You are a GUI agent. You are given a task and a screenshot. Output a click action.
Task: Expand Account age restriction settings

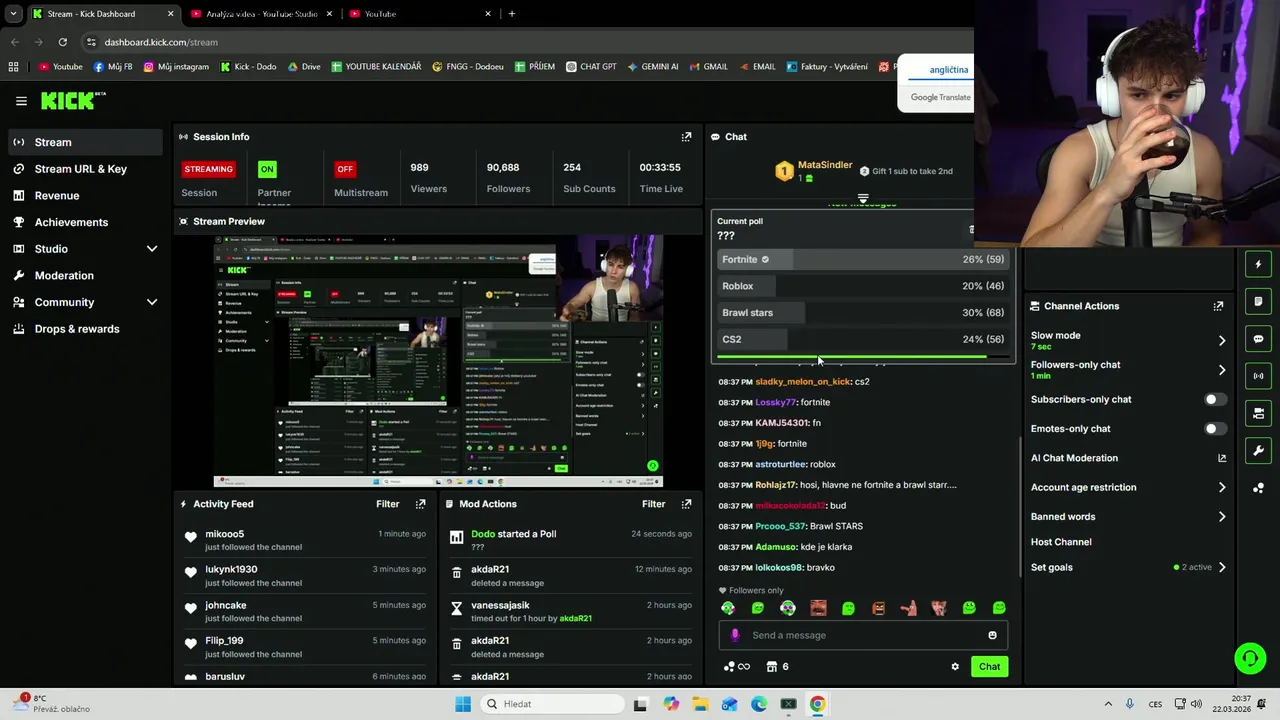click(1221, 488)
